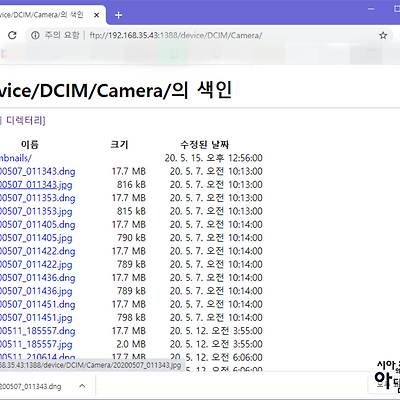
Task: Click the 815 kB size value
Action: 131,211
